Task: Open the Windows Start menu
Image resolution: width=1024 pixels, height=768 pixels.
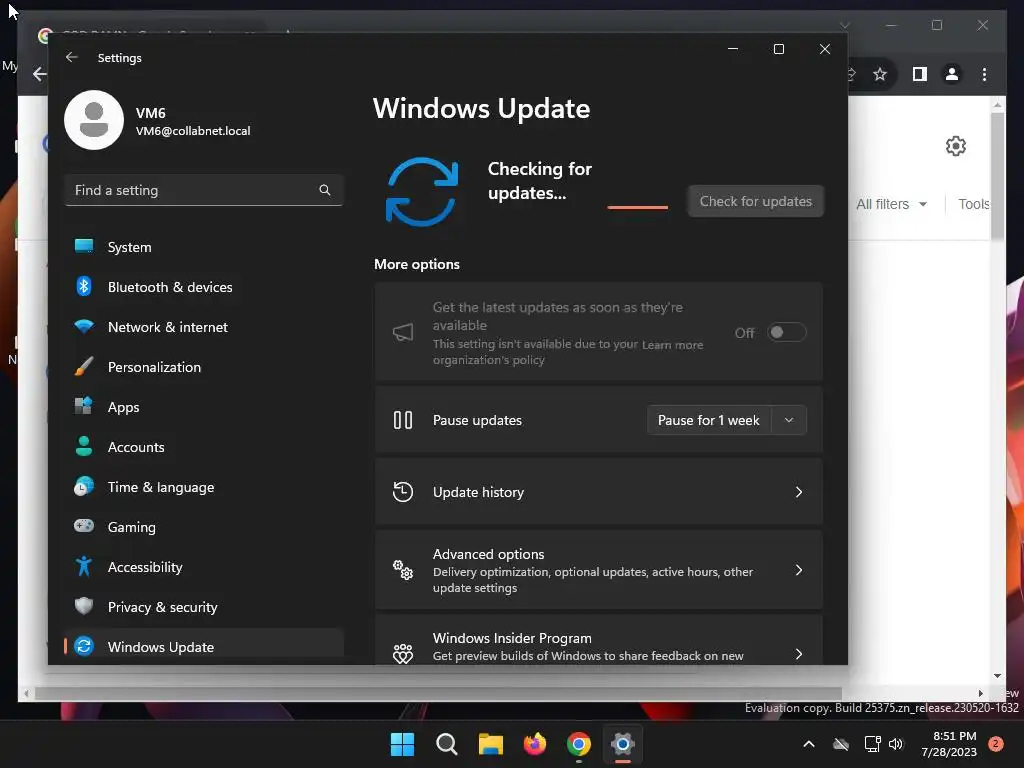Action: [402, 744]
